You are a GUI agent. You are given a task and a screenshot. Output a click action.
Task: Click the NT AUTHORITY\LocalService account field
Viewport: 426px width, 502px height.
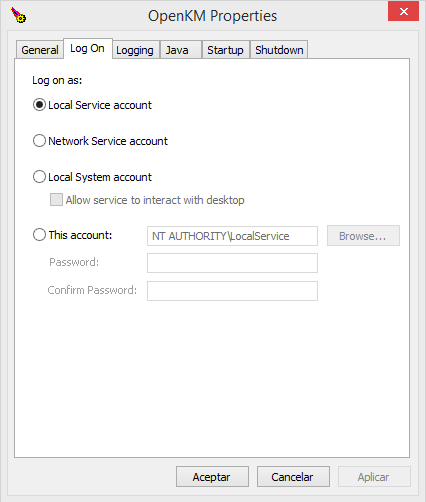(232, 236)
